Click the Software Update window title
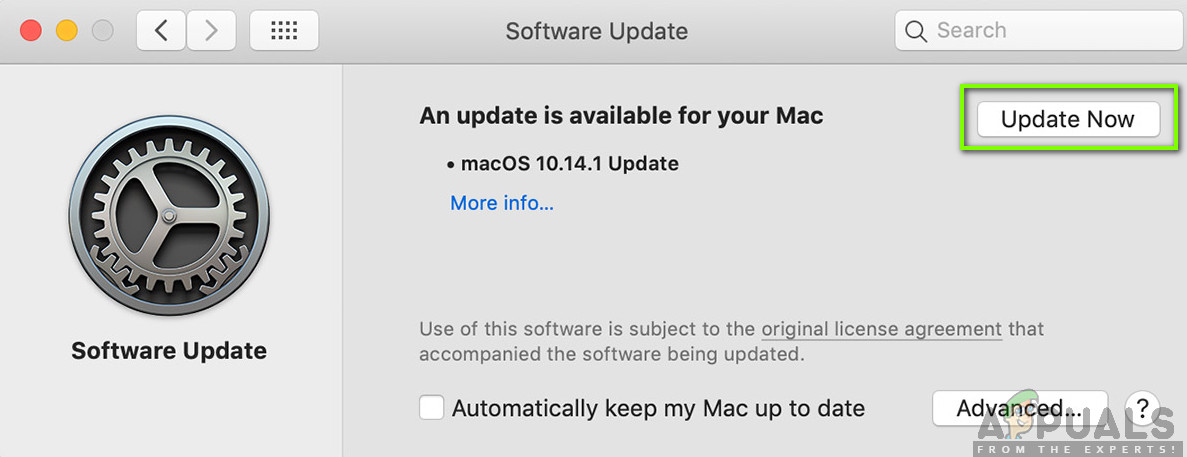The image size is (1187, 457). coord(596,31)
